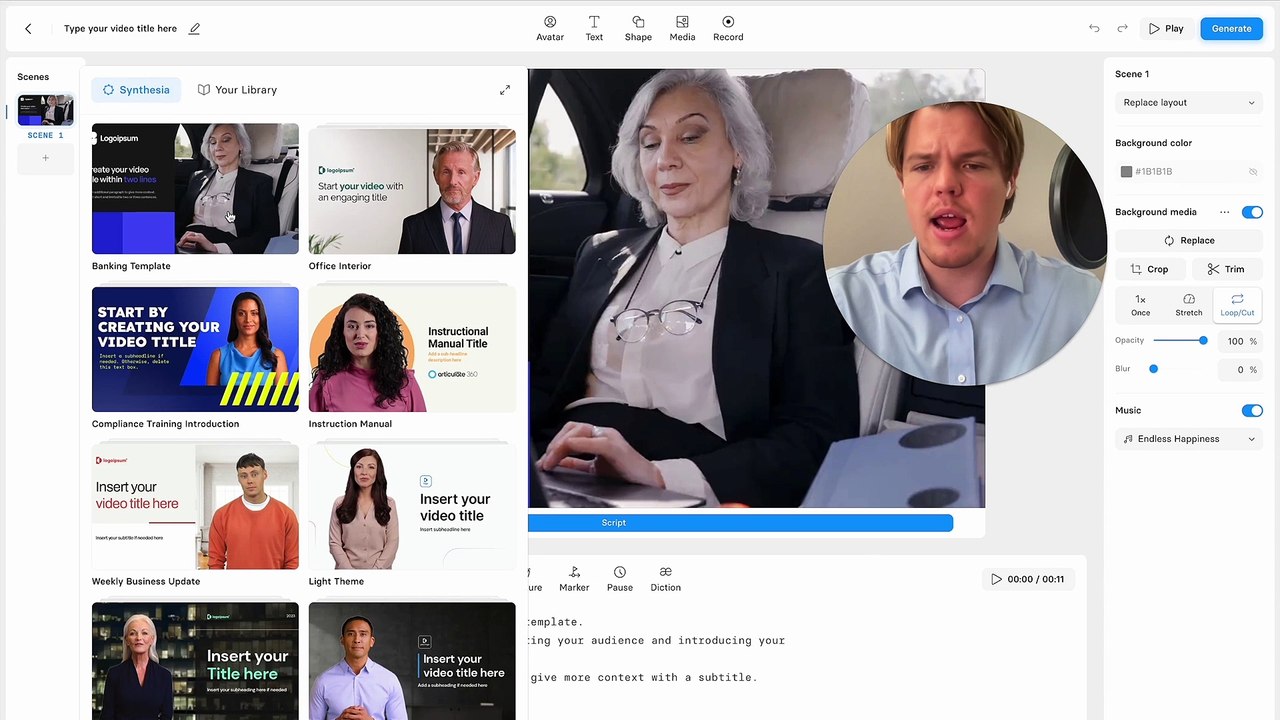
Task: Open the Diction tool
Action: tap(665, 579)
